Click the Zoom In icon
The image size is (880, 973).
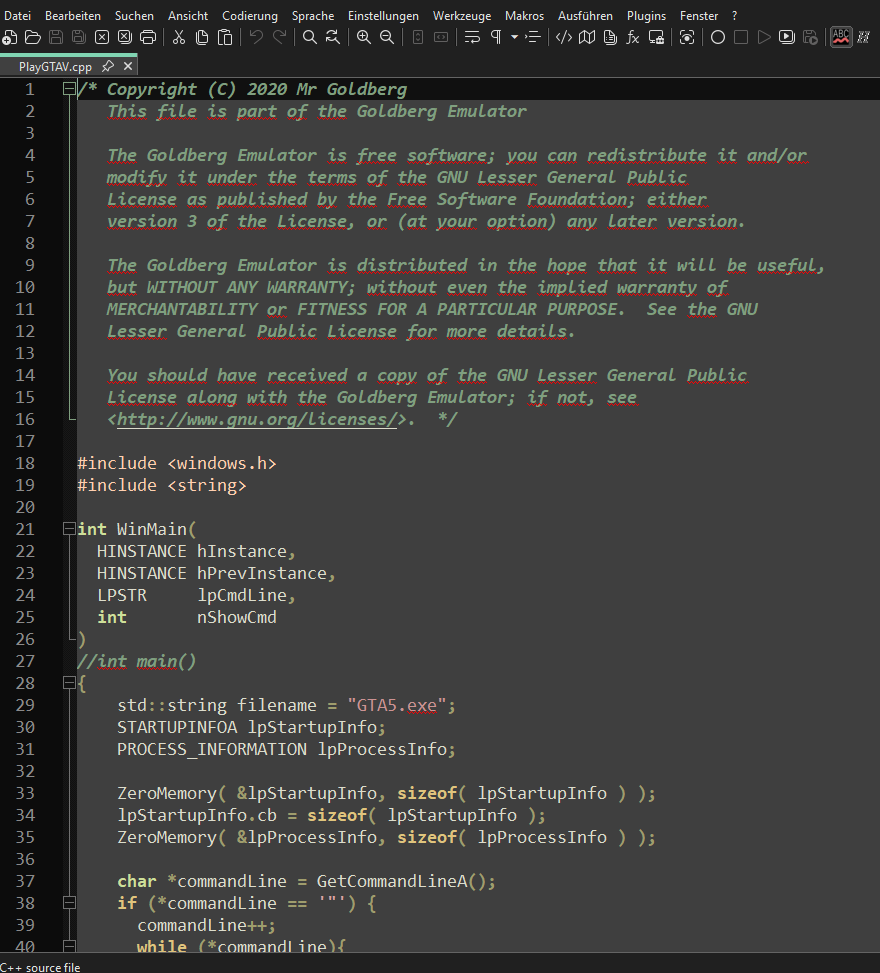[x=364, y=38]
